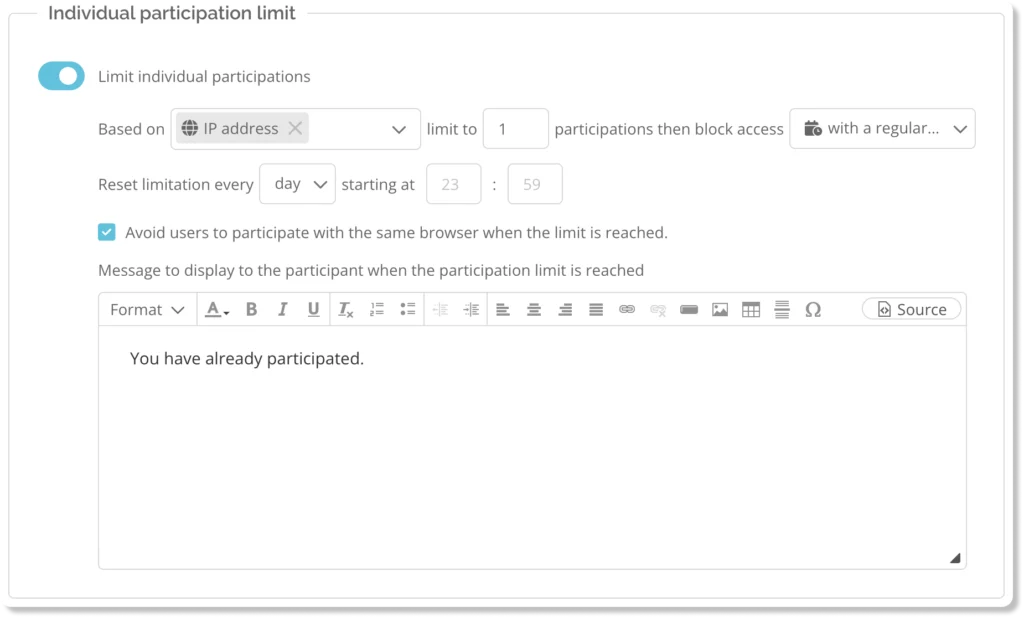Insert a numbered list
This screenshot has width=1024, height=618.
[x=377, y=310]
